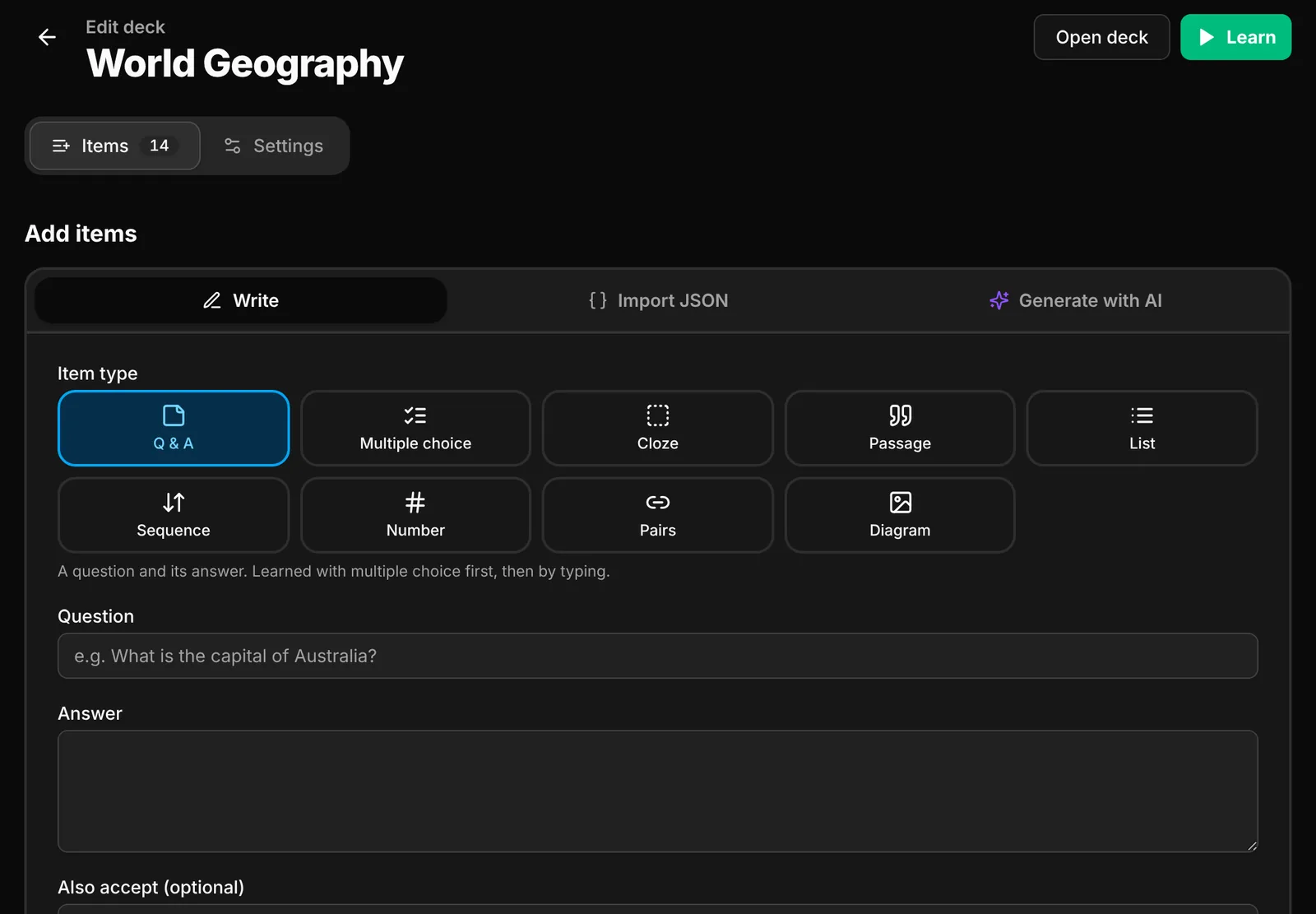This screenshot has height=914, width=1316.
Task: Click the Also accept (optional) label
Action: click(x=151, y=887)
